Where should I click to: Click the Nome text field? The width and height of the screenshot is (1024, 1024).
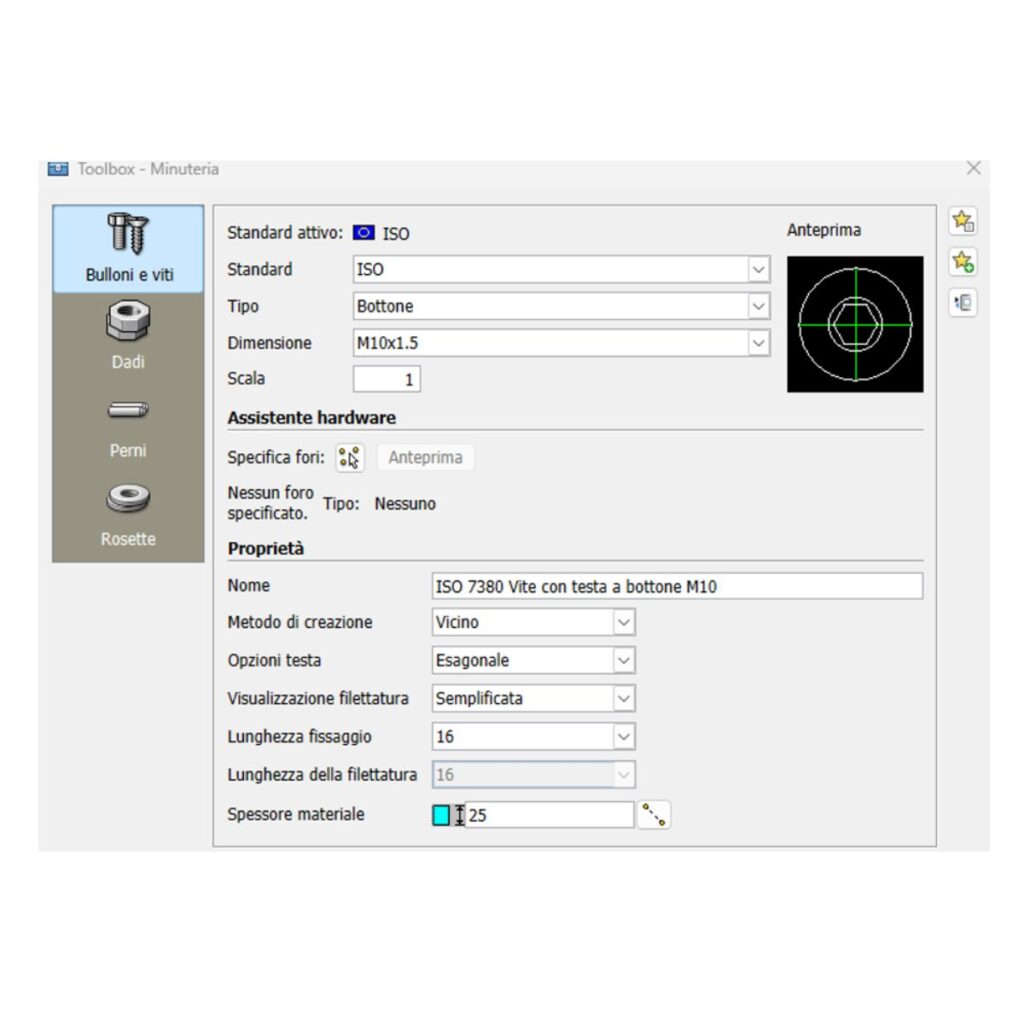click(x=677, y=586)
